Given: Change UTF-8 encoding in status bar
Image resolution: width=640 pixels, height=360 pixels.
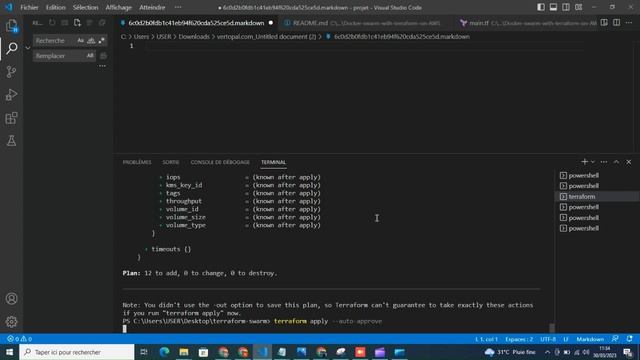Looking at the screenshot, I should coord(548,339).
